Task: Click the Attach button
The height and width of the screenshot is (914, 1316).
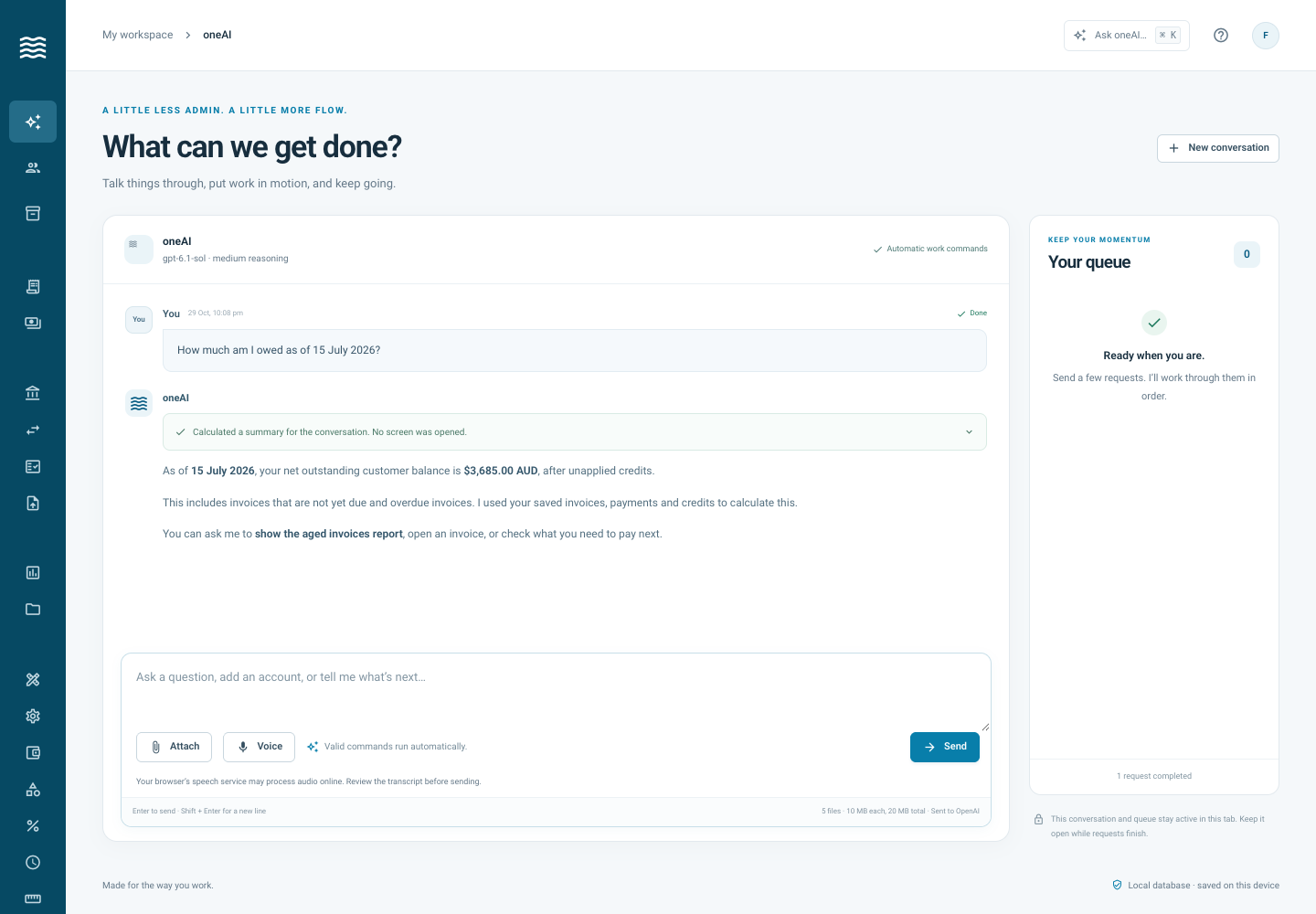Action: click(x=174, y=747)
